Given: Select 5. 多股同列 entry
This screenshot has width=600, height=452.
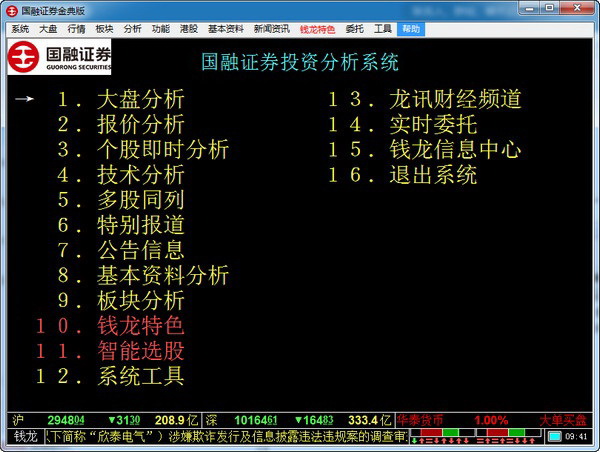Looking at the screenshot, I should [121, 200].
